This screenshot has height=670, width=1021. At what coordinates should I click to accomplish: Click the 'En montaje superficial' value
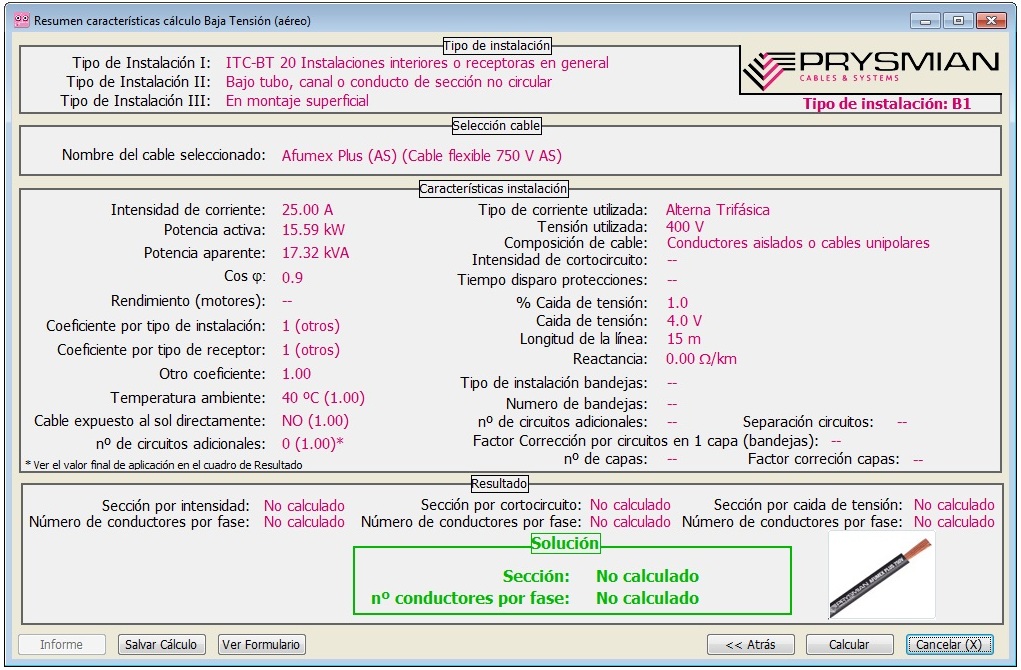[x=297, y=101]
